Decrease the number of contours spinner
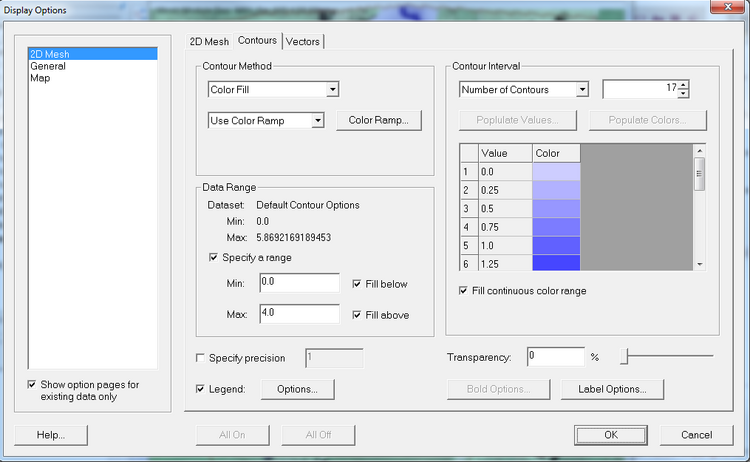This screenshot has width=750, height=462. tap(683, 94)
